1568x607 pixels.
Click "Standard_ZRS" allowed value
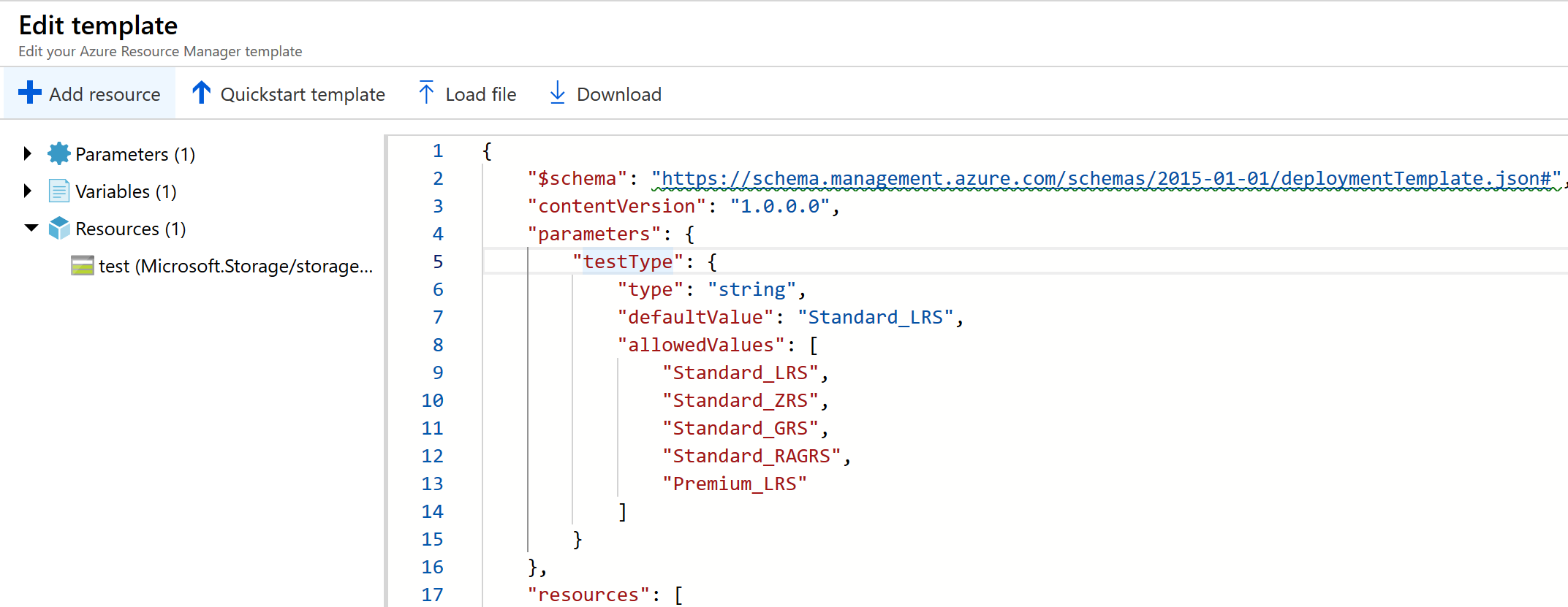click(x=741, y=400)
